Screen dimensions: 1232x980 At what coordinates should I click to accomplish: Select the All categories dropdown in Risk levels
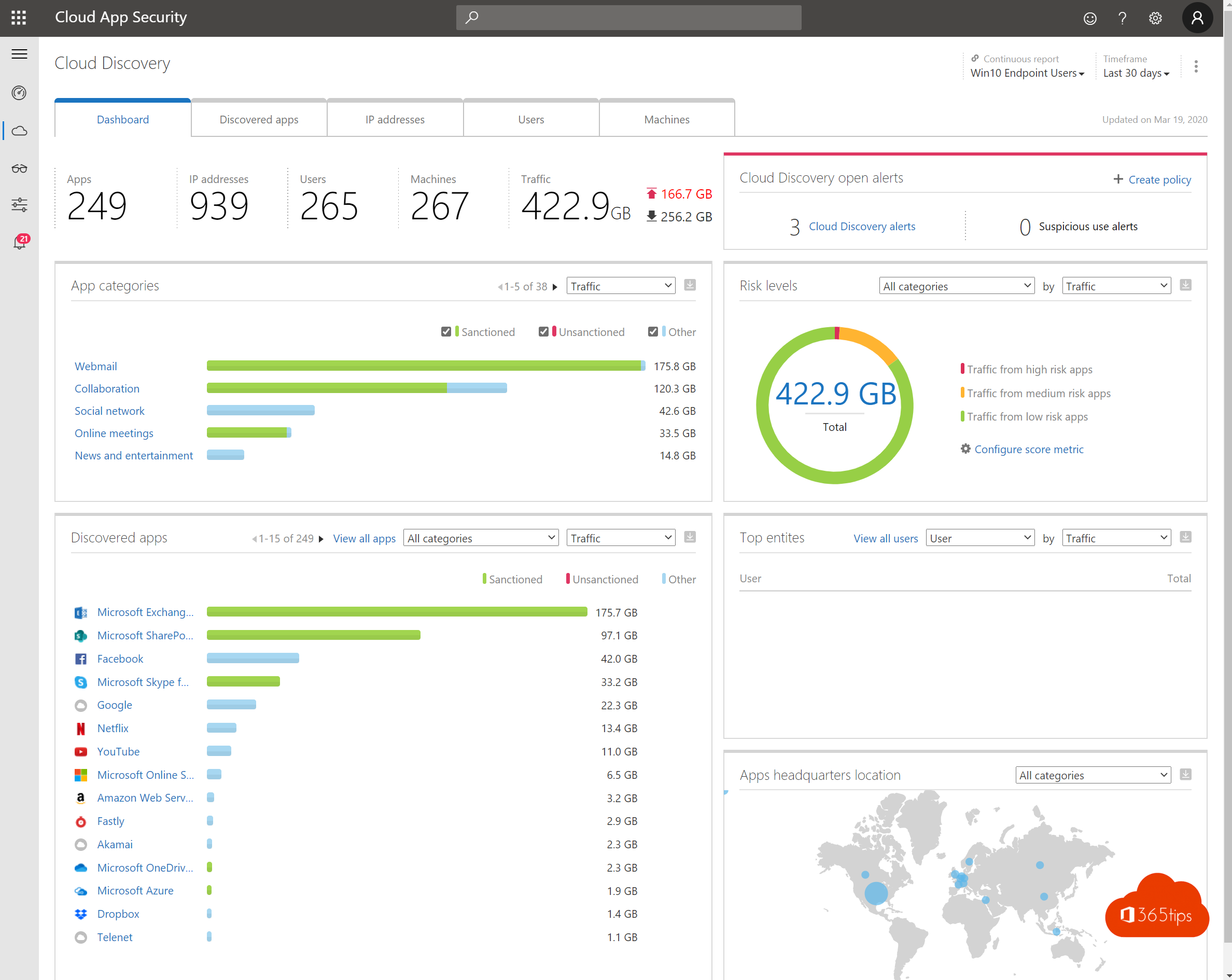(x=949, y=286)
